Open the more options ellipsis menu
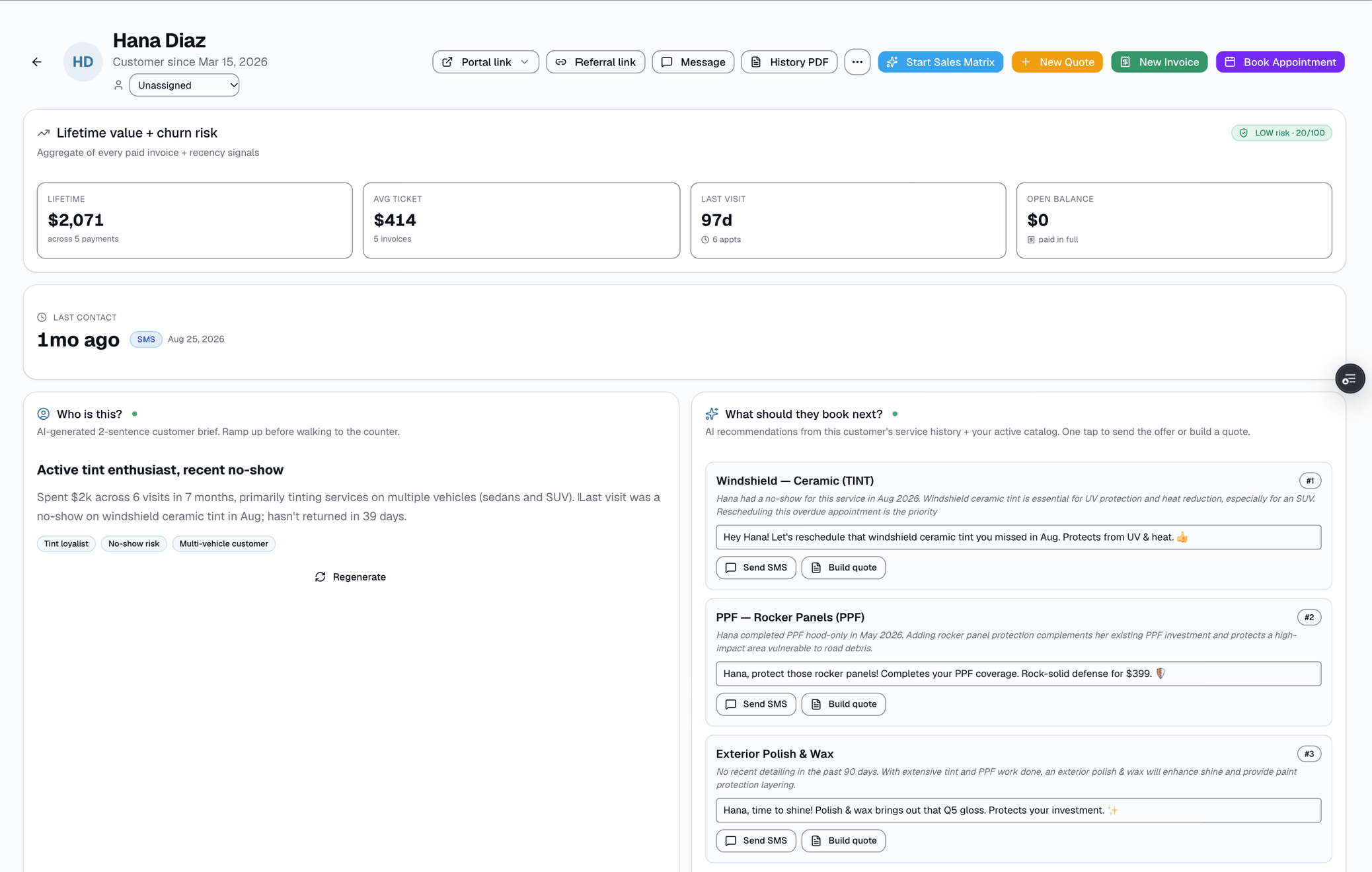Viewport: 1372px width, 872px height. coord(857,62)
